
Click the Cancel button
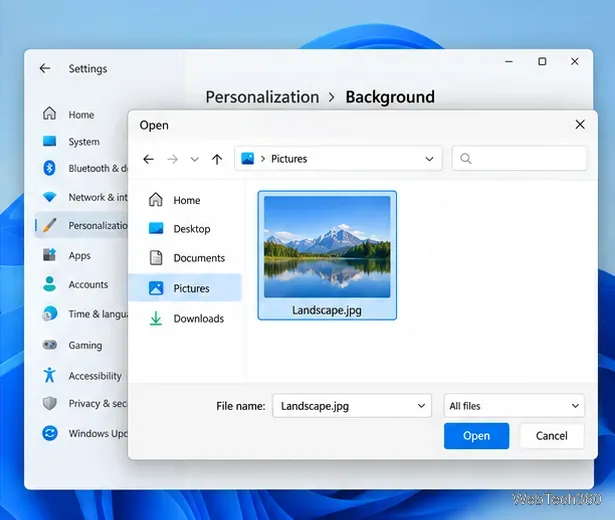(x=551, y=436)
